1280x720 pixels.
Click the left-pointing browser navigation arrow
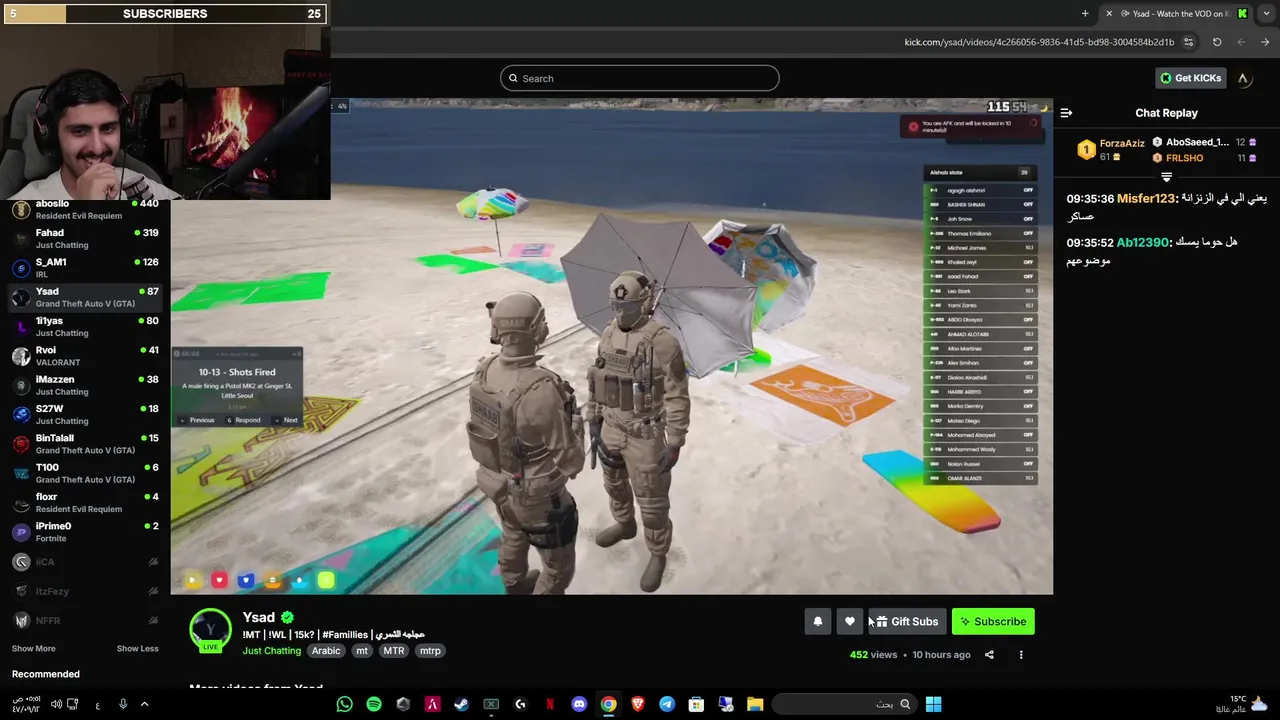[x=1241, y=42]
